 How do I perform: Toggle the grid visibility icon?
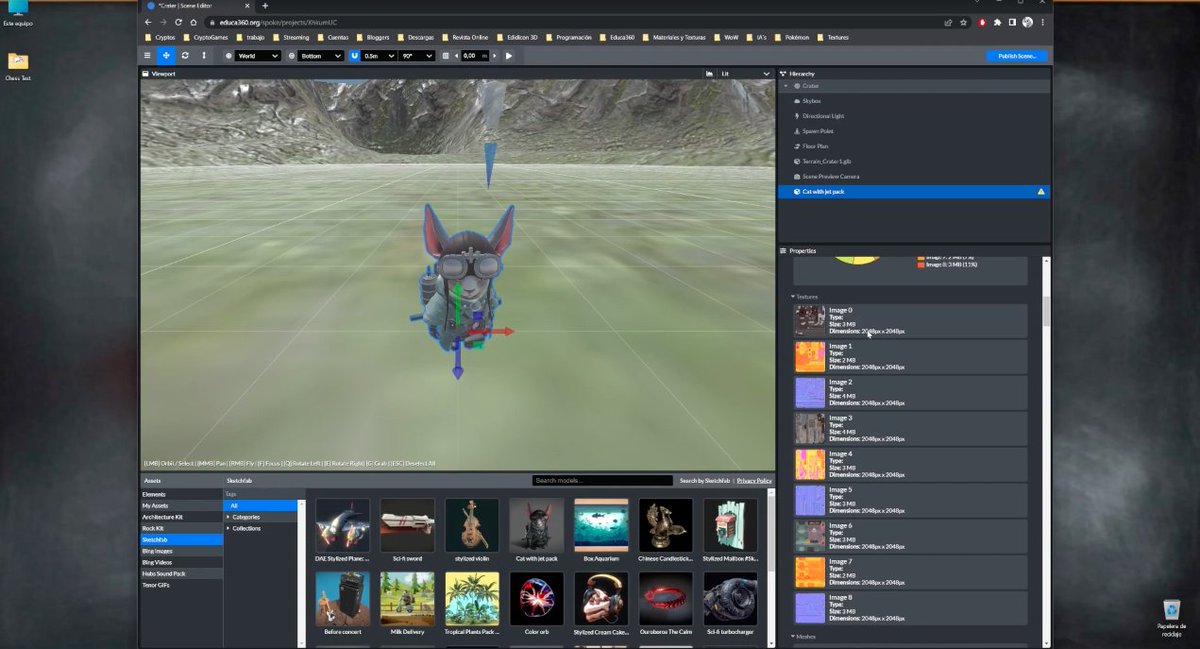coord(446,56)
